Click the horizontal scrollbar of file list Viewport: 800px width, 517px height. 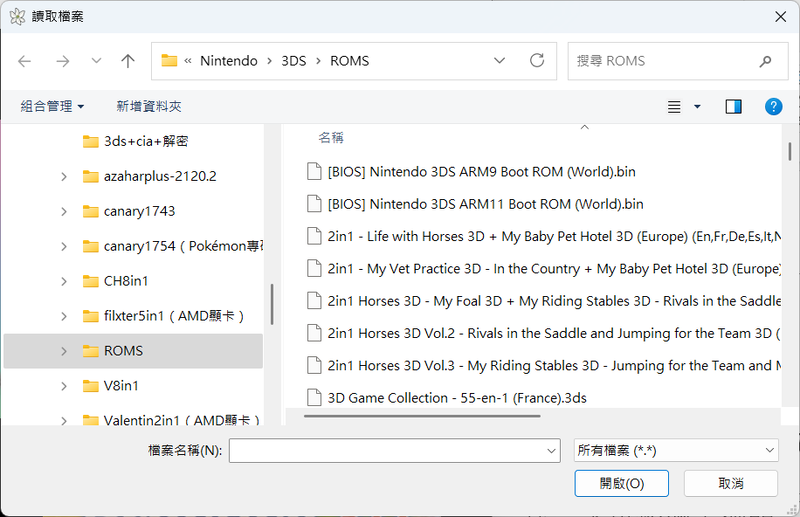coord(422,416)
